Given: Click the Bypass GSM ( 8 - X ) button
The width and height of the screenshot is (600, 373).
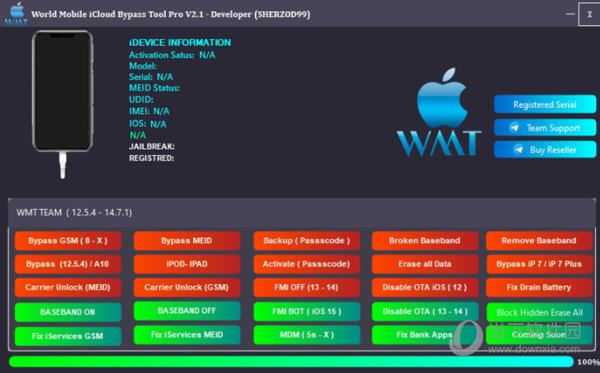Looking at the screenshot, I should point(68,241).
